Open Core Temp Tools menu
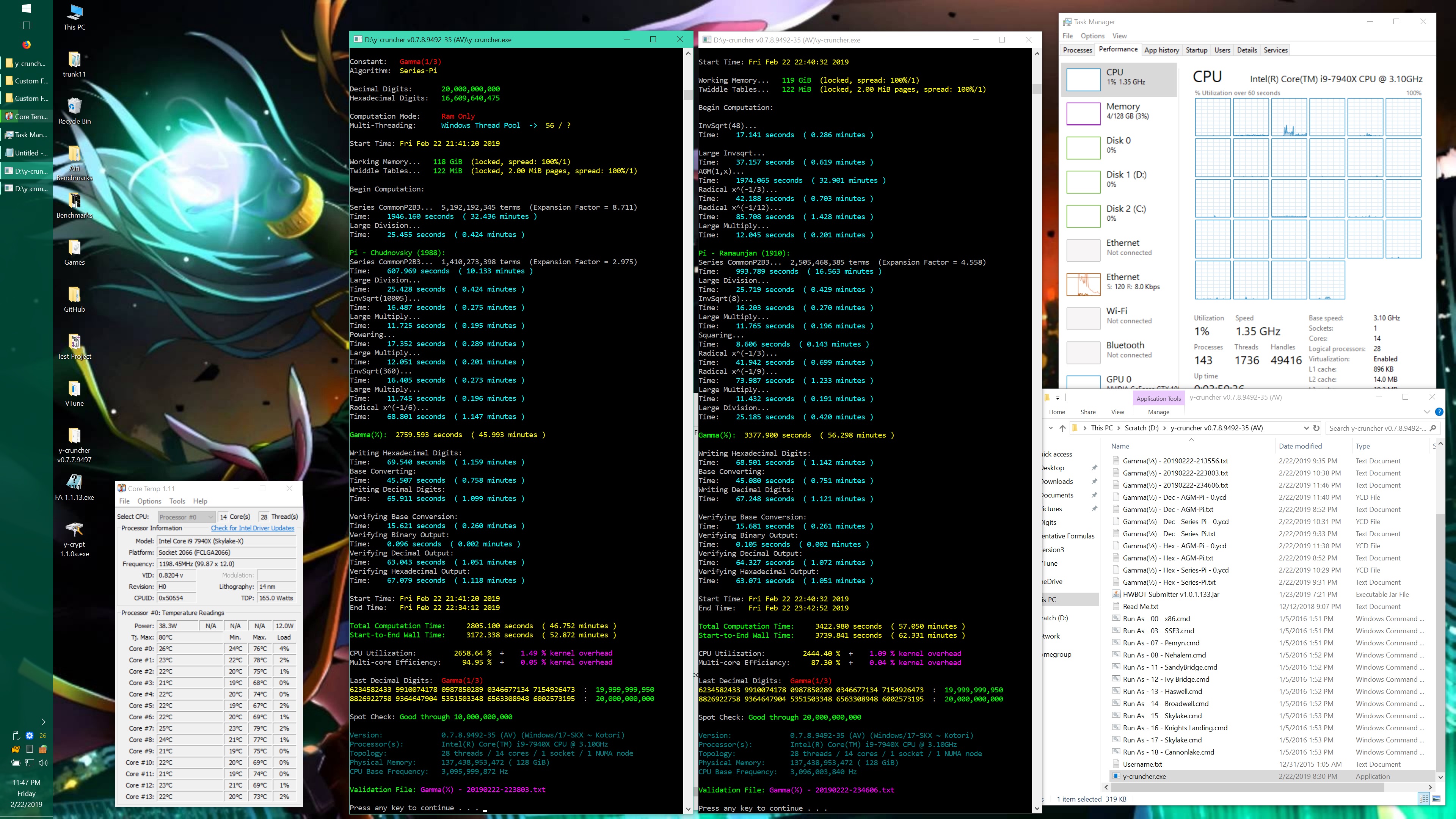The width and height of the screenshot is (1456, 819). point(177,501)
